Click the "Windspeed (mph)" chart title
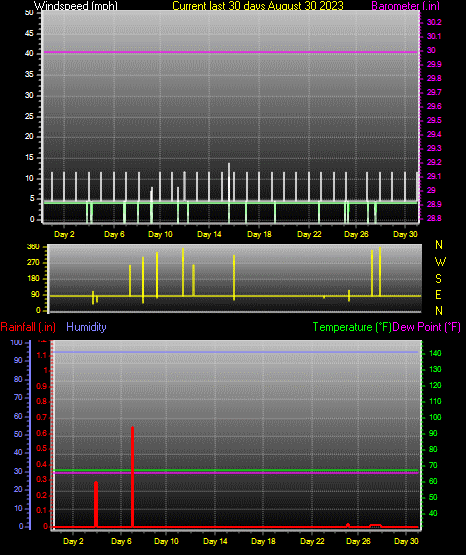 click(76, 5)
